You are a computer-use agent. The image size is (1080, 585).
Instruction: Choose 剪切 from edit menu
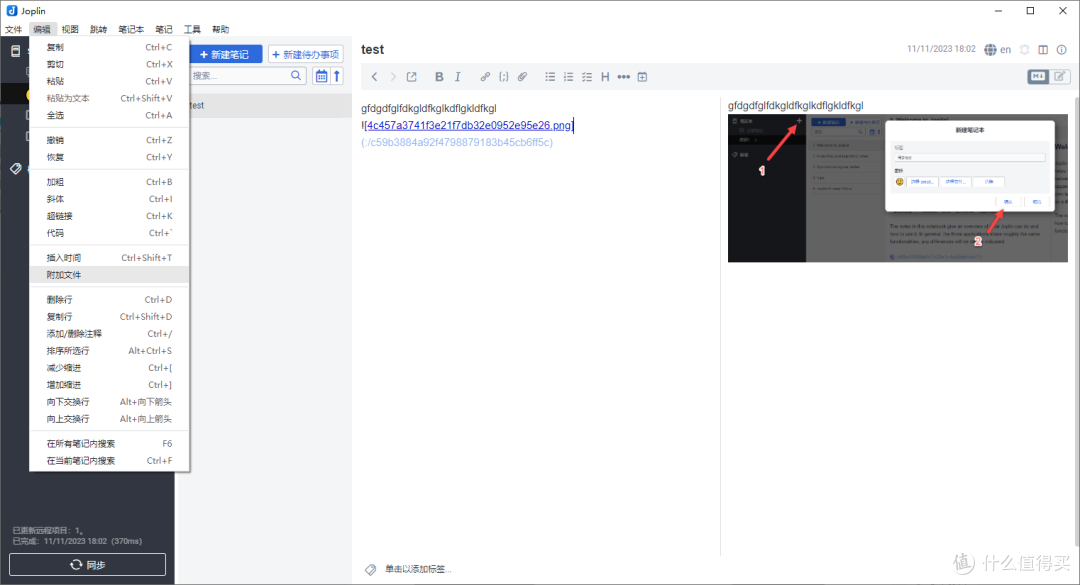[x=109, y=64]
